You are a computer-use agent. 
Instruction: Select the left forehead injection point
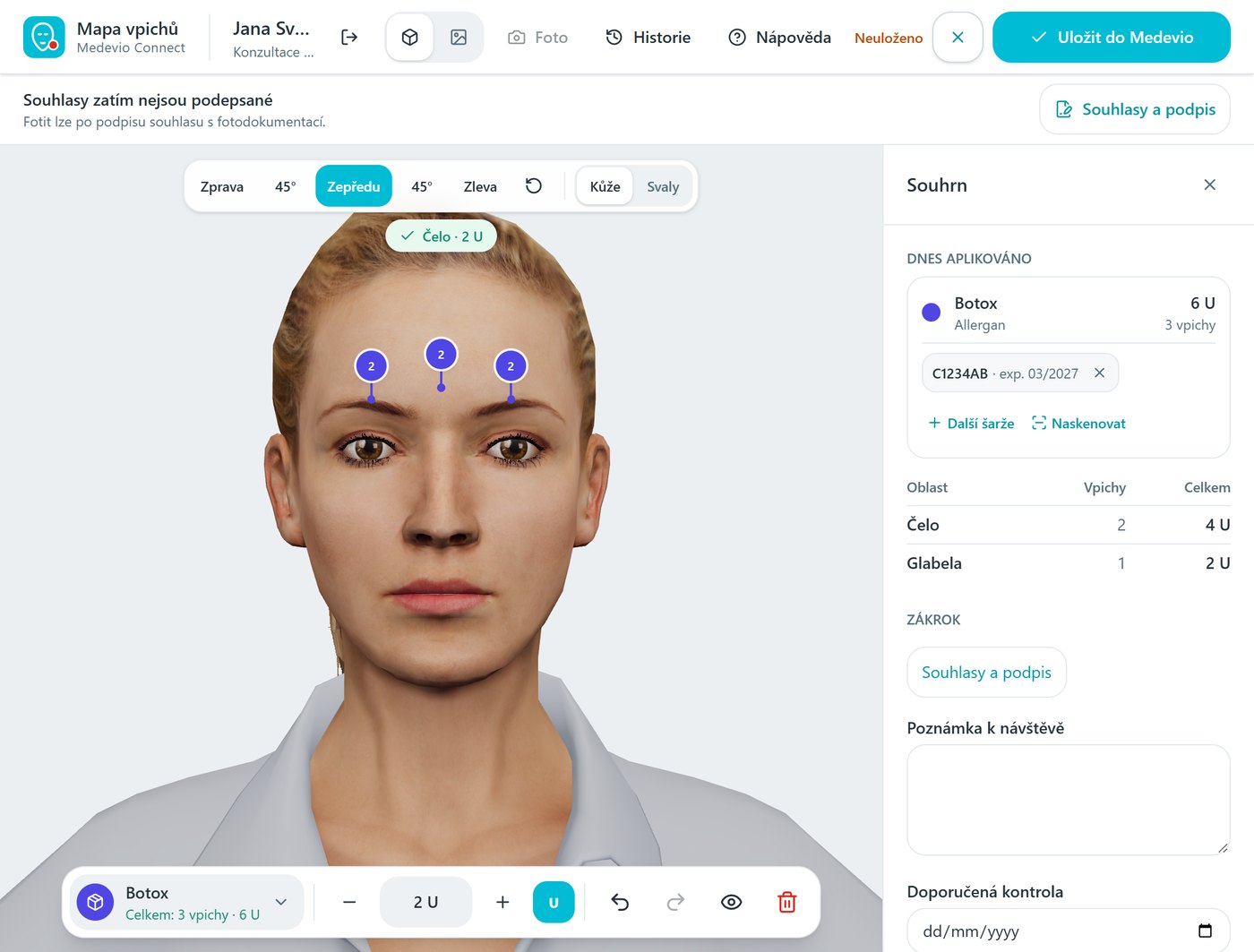[x=372, y=366]
